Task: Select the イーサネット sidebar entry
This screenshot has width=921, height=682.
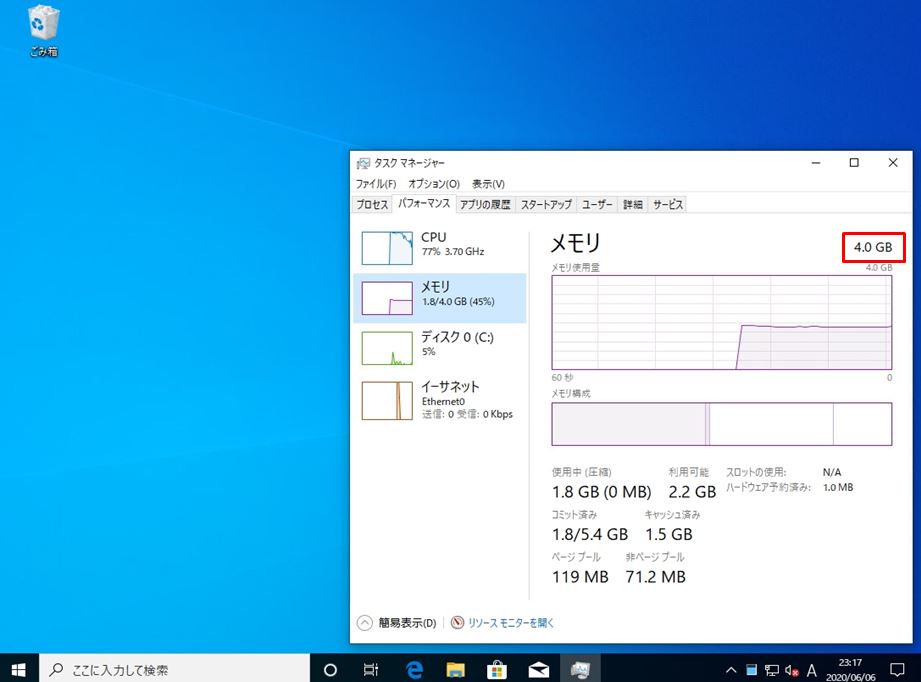Action: [439, 400]
